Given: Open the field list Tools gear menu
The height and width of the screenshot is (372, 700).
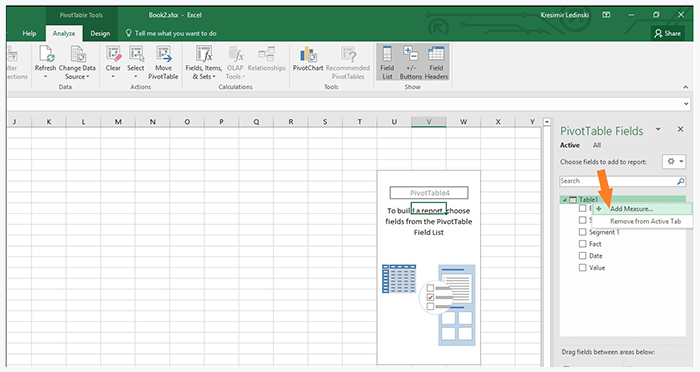Looking at the screenshot, I should point(674,162).
